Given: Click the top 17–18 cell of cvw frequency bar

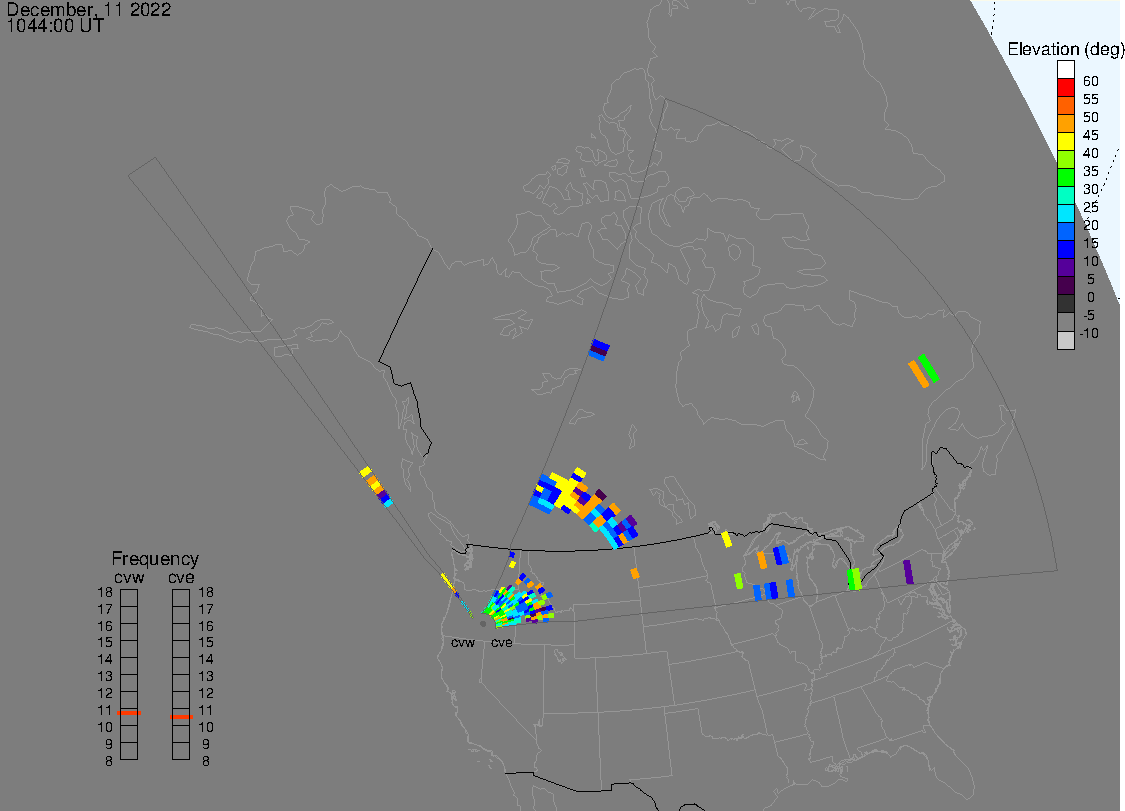Looking at the screenshot, I should 129,598.
